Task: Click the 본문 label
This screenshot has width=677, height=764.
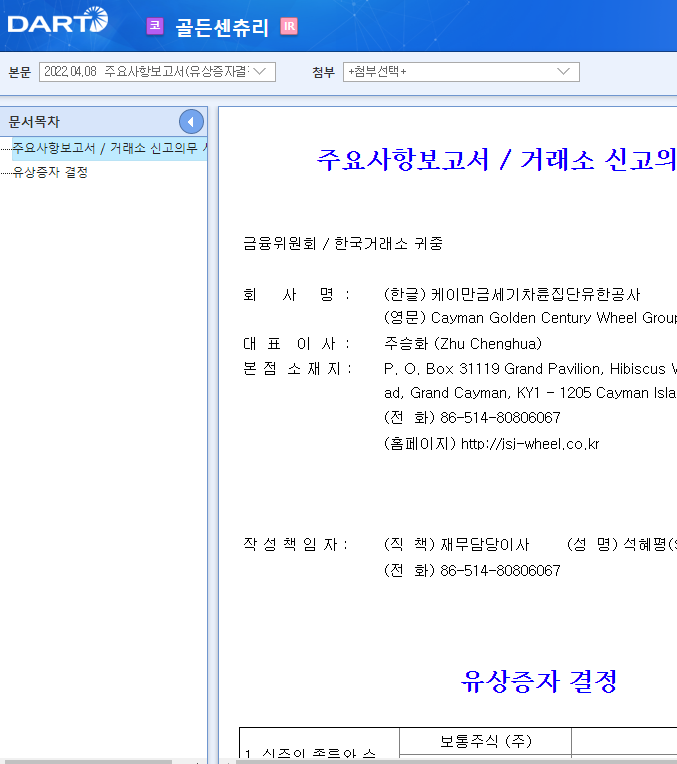Action: point(19,72)
